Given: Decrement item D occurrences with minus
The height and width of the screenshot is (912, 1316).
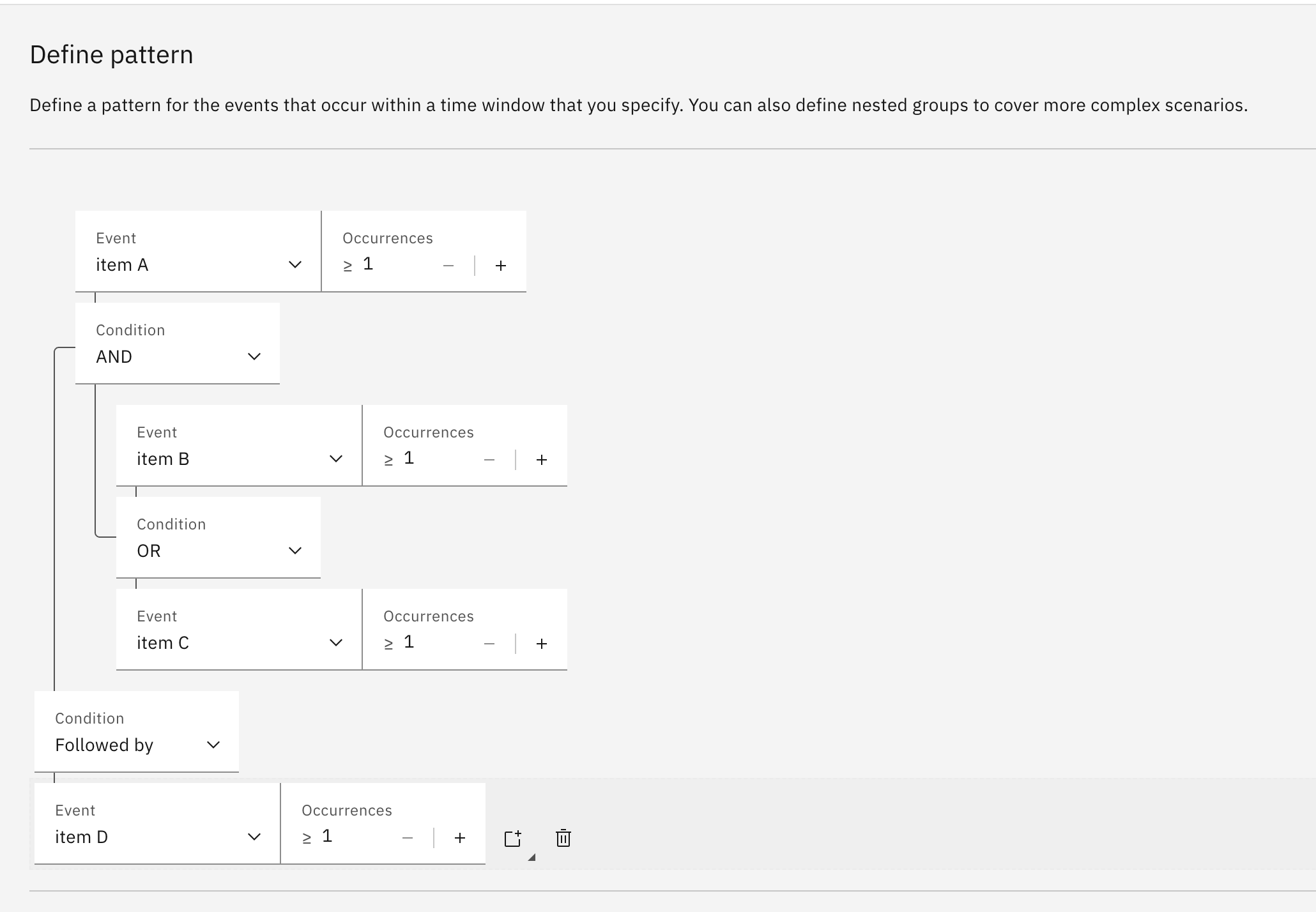Looking at the screenshot, I should 408,838.
